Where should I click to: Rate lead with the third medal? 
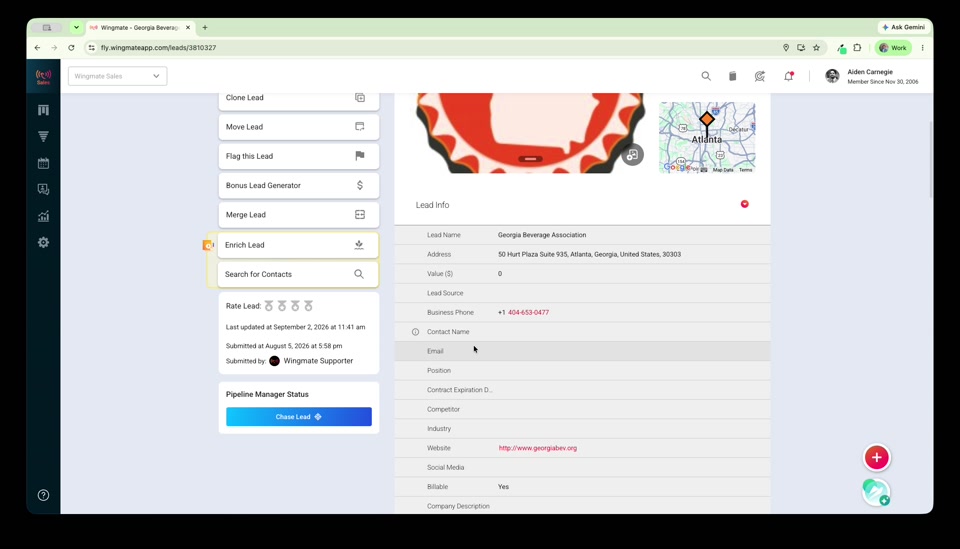(x=295, y=306)
